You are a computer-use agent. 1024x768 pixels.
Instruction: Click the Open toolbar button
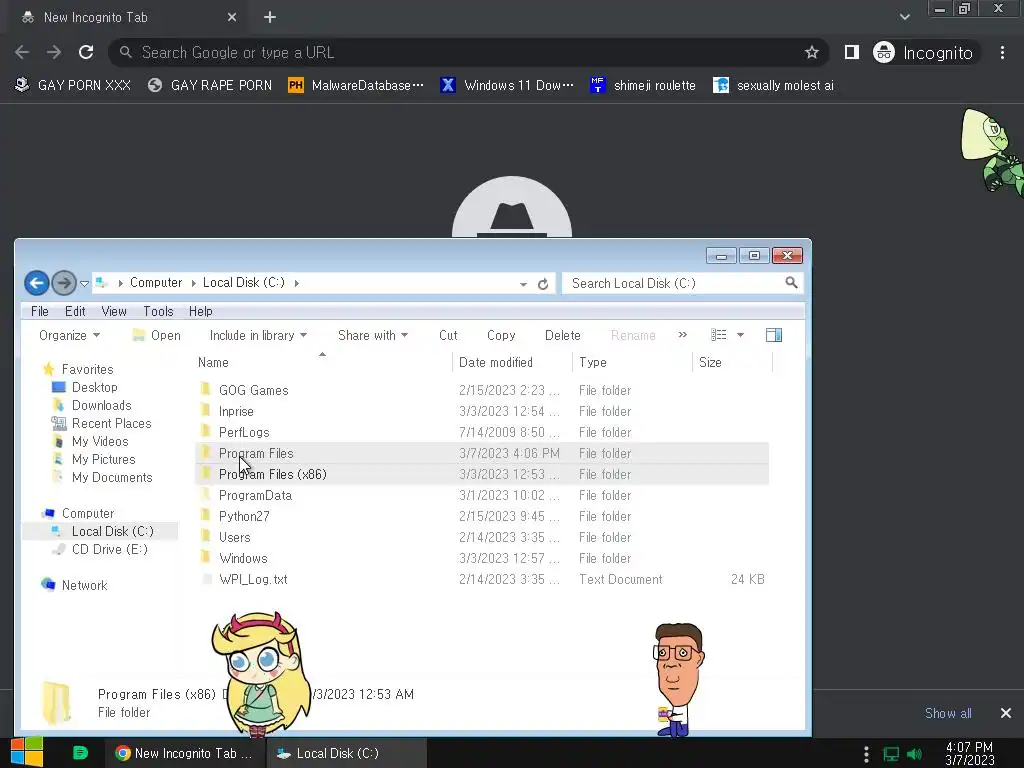pyautogui.click(x=156, y=335)
